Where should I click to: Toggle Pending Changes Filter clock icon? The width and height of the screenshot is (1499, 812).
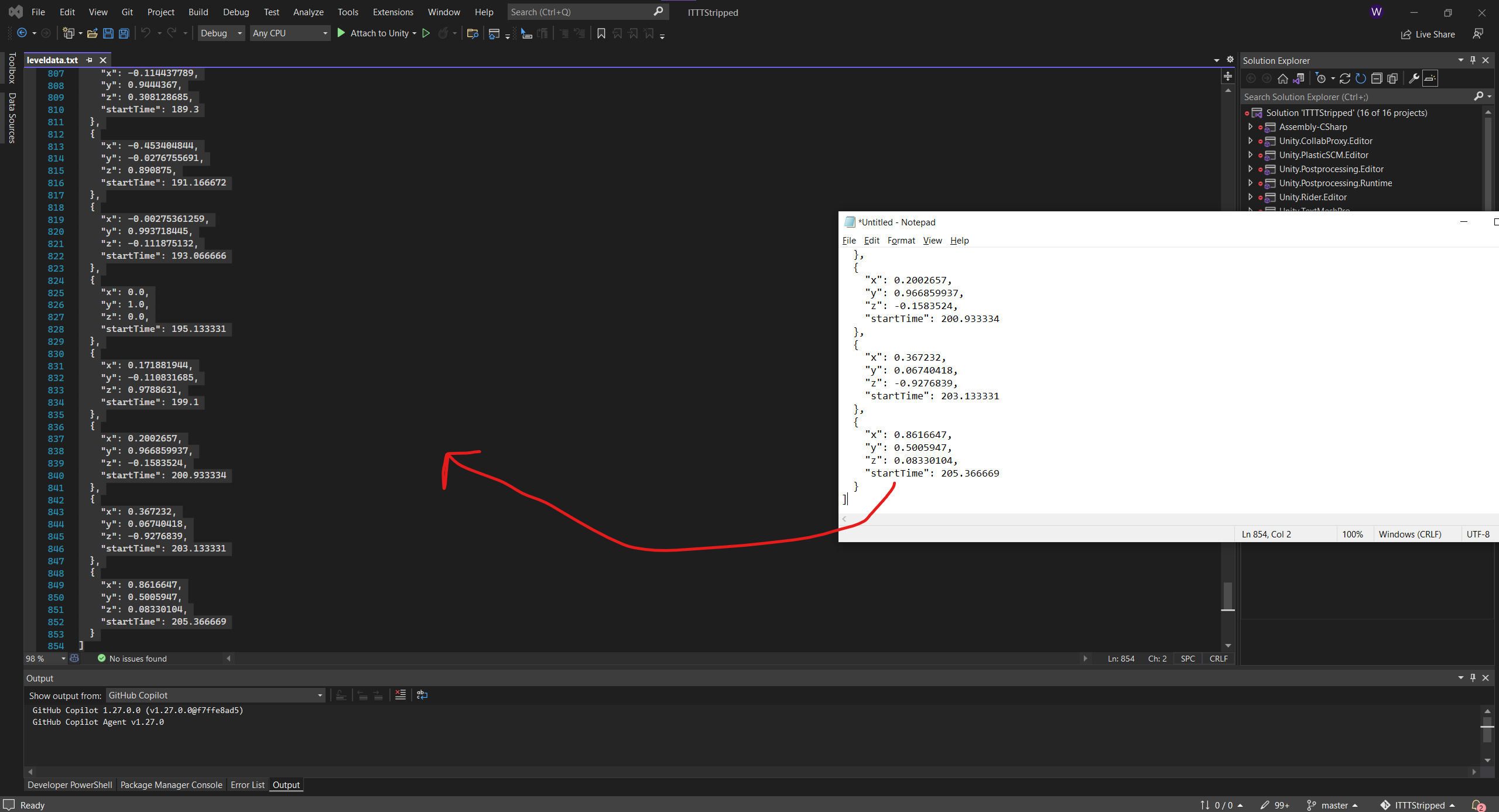pos(1320,78)
